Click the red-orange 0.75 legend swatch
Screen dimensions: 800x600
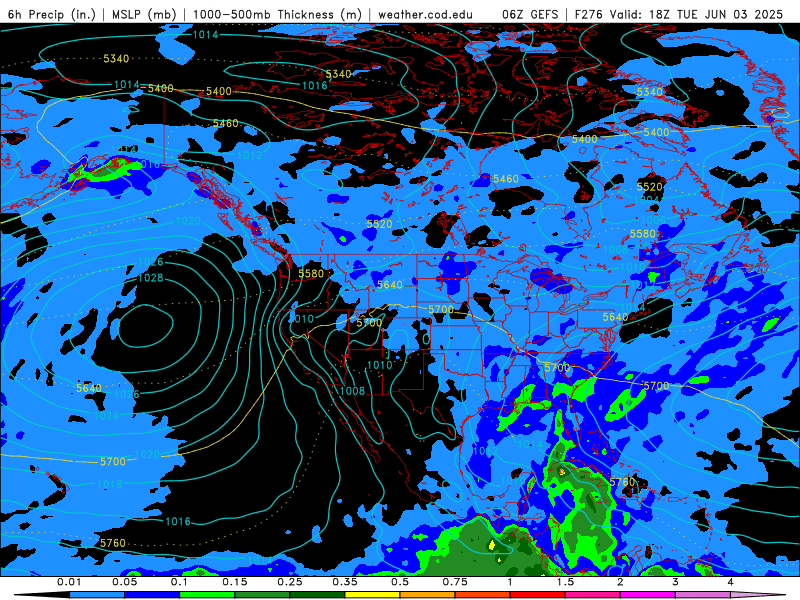483,595
